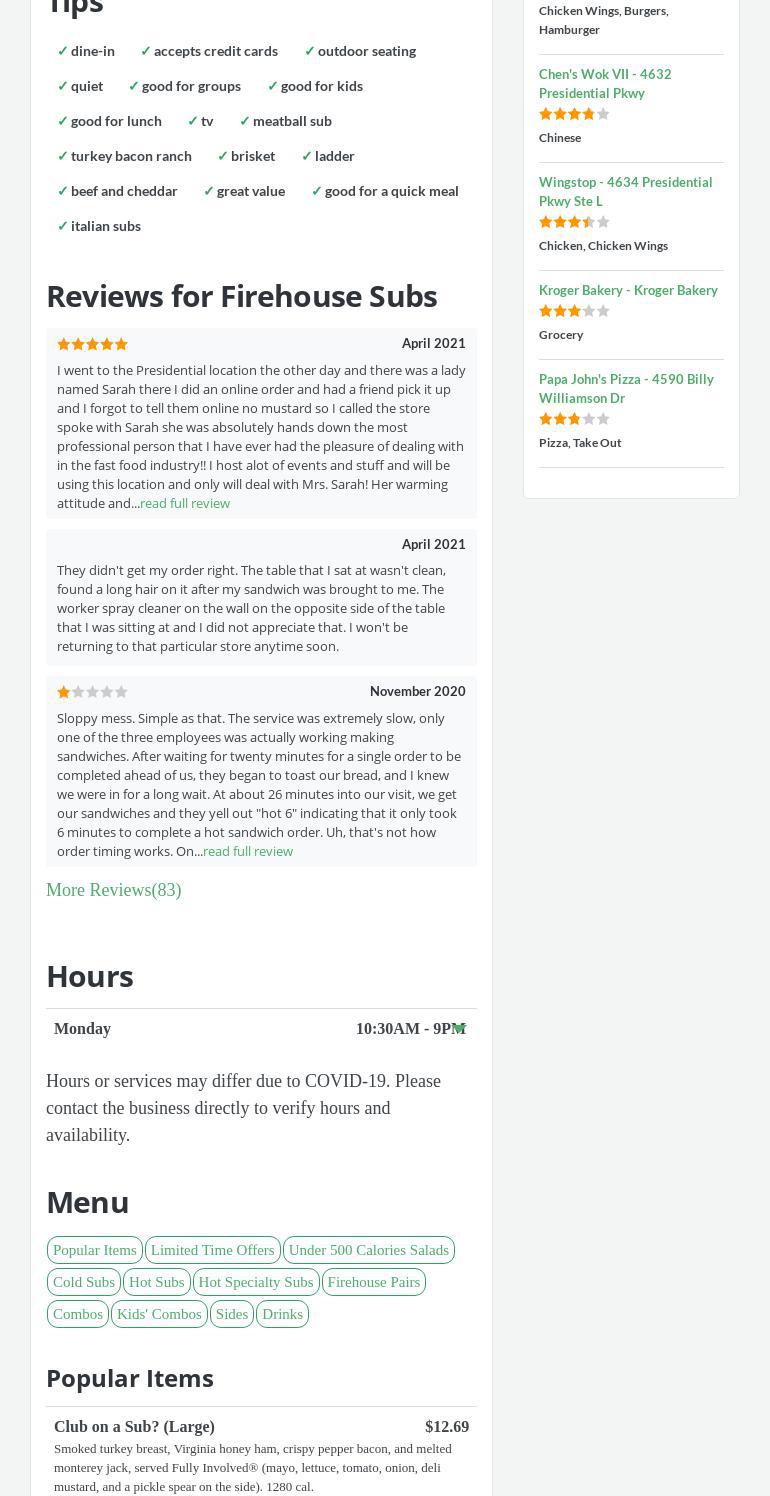Open the Kids' Combos menu category
Screen dimensions: 770x1496
[x=159, y=1314]
